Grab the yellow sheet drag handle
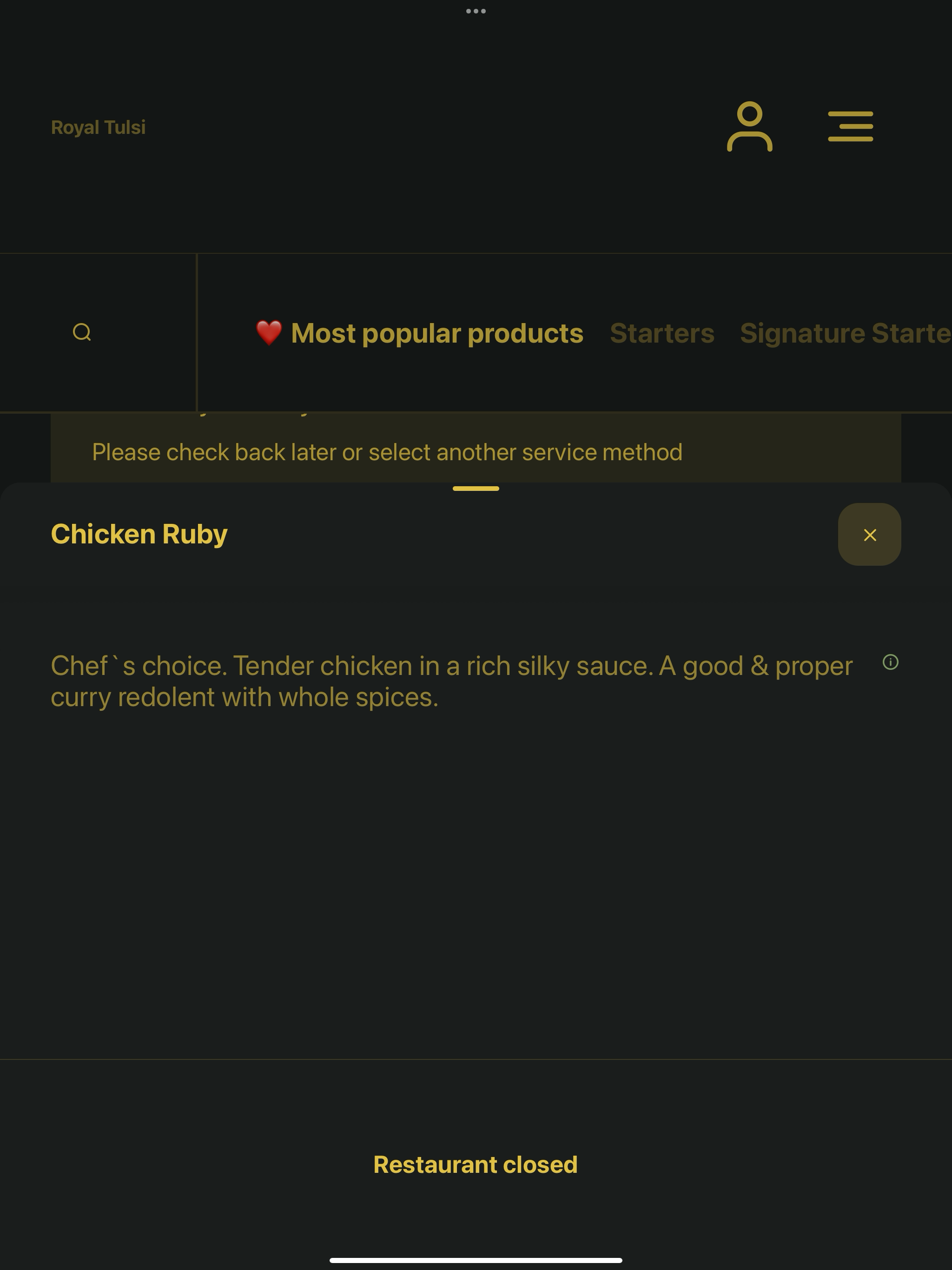Screen dimensions: 952x1270 pos(476,489)
